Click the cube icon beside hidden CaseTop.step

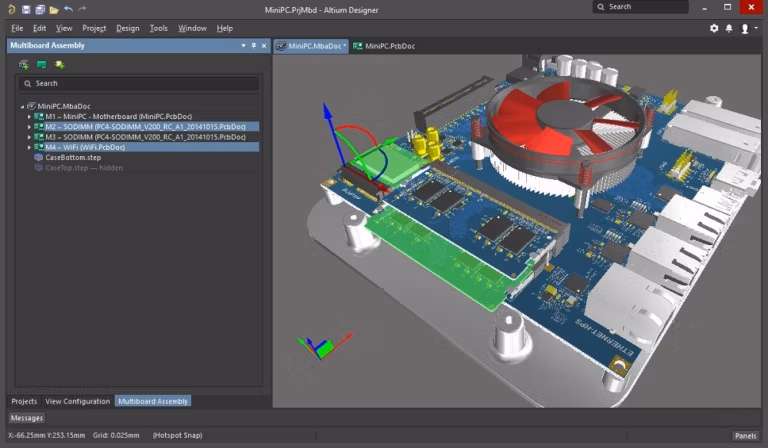(39, 167)
